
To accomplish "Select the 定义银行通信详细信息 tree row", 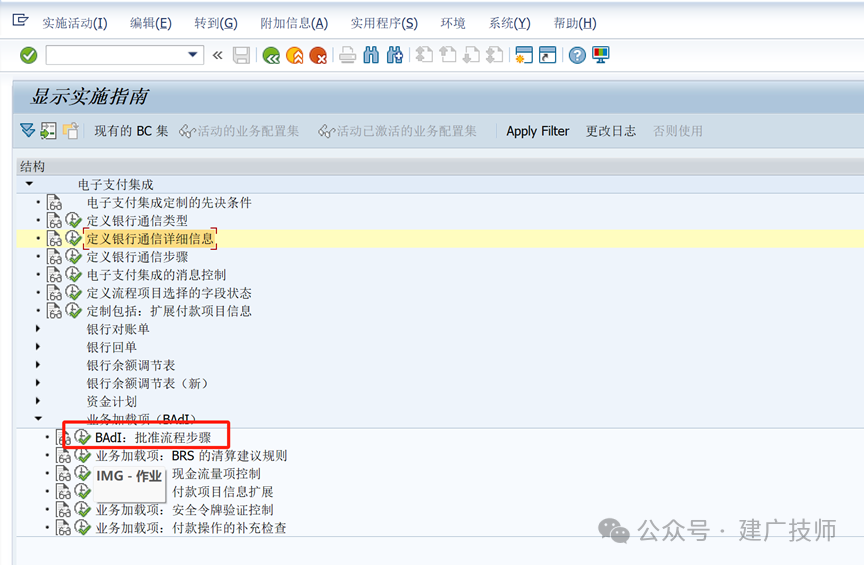I will click(440, 239).
